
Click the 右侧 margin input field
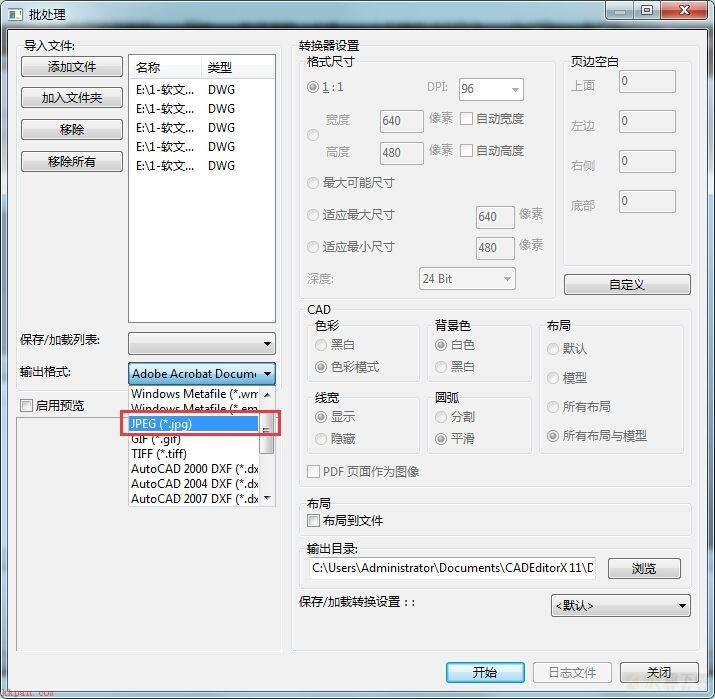click(647, 161)
